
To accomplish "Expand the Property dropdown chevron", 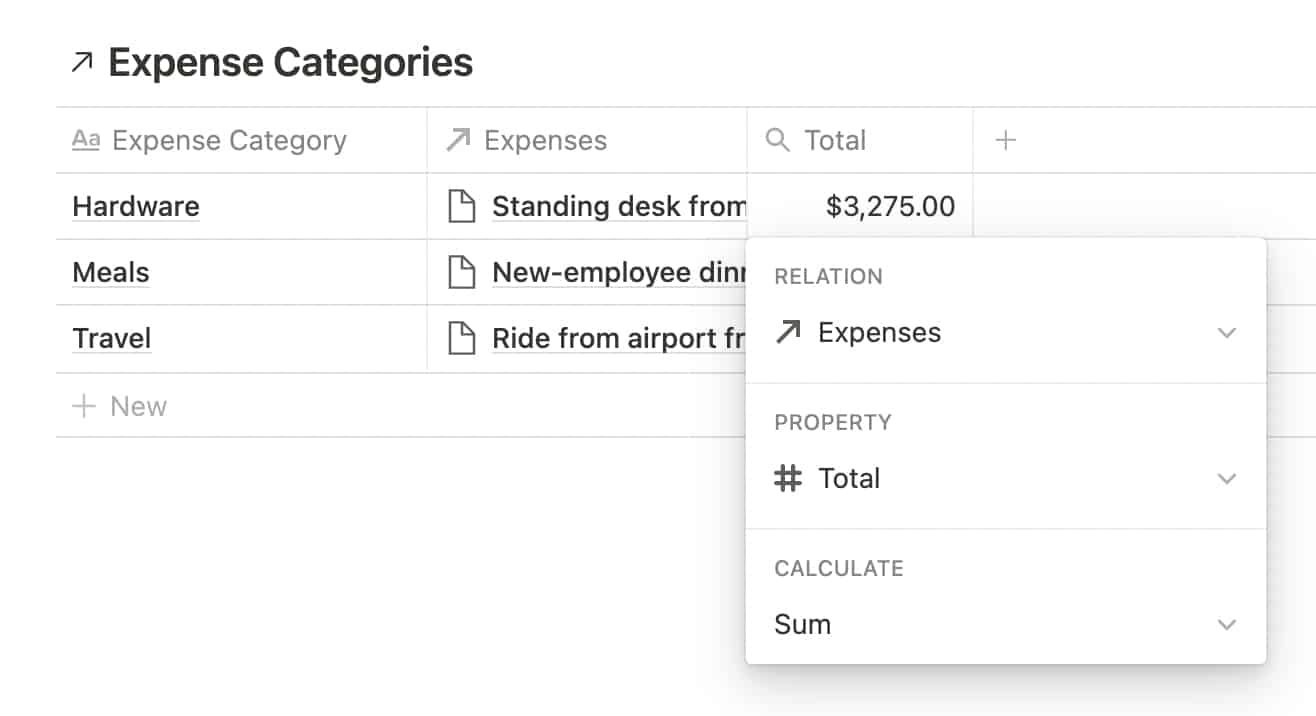I will coord(1227,479).
